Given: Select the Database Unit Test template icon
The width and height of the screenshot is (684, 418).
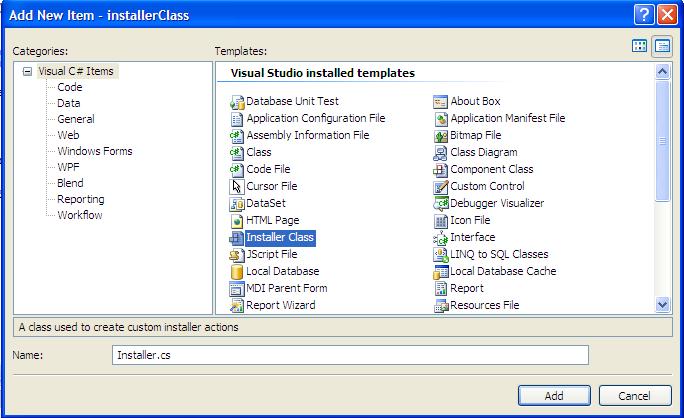Looking at the screenshot, I should pyautogui.click(x=237, y=102).
